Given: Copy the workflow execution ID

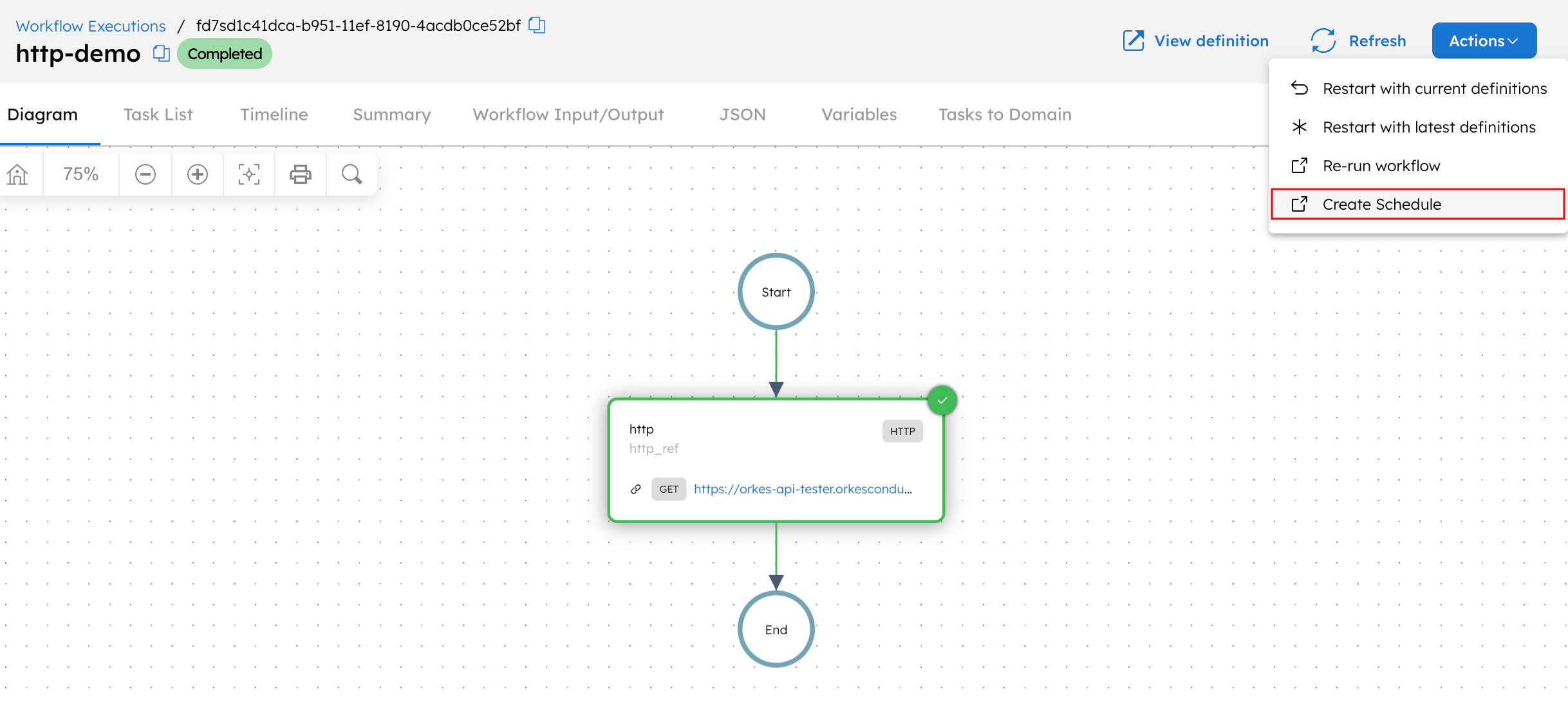Looking at the screenshot, I should 537,26.
